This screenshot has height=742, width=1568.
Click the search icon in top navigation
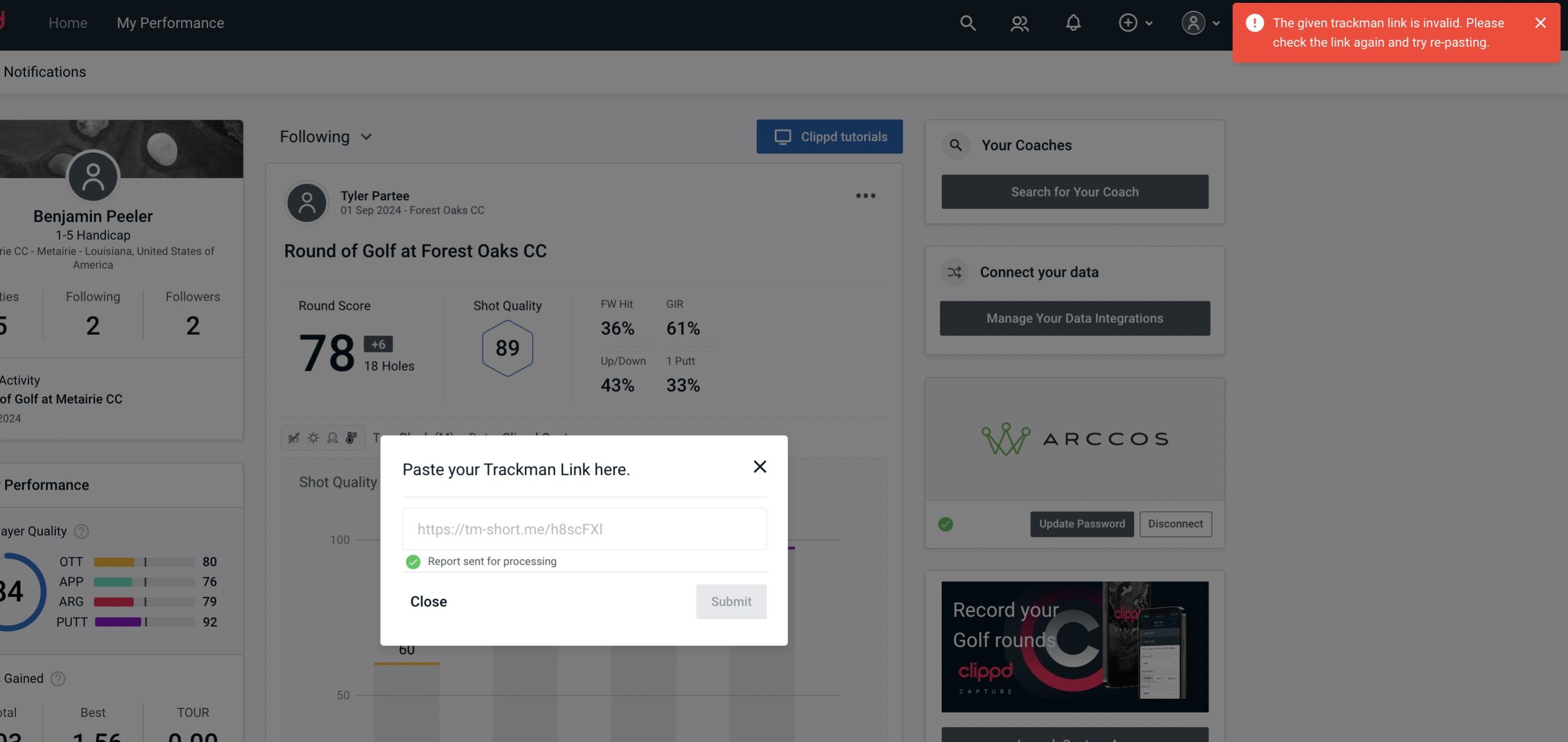click(x=967, y=22)
